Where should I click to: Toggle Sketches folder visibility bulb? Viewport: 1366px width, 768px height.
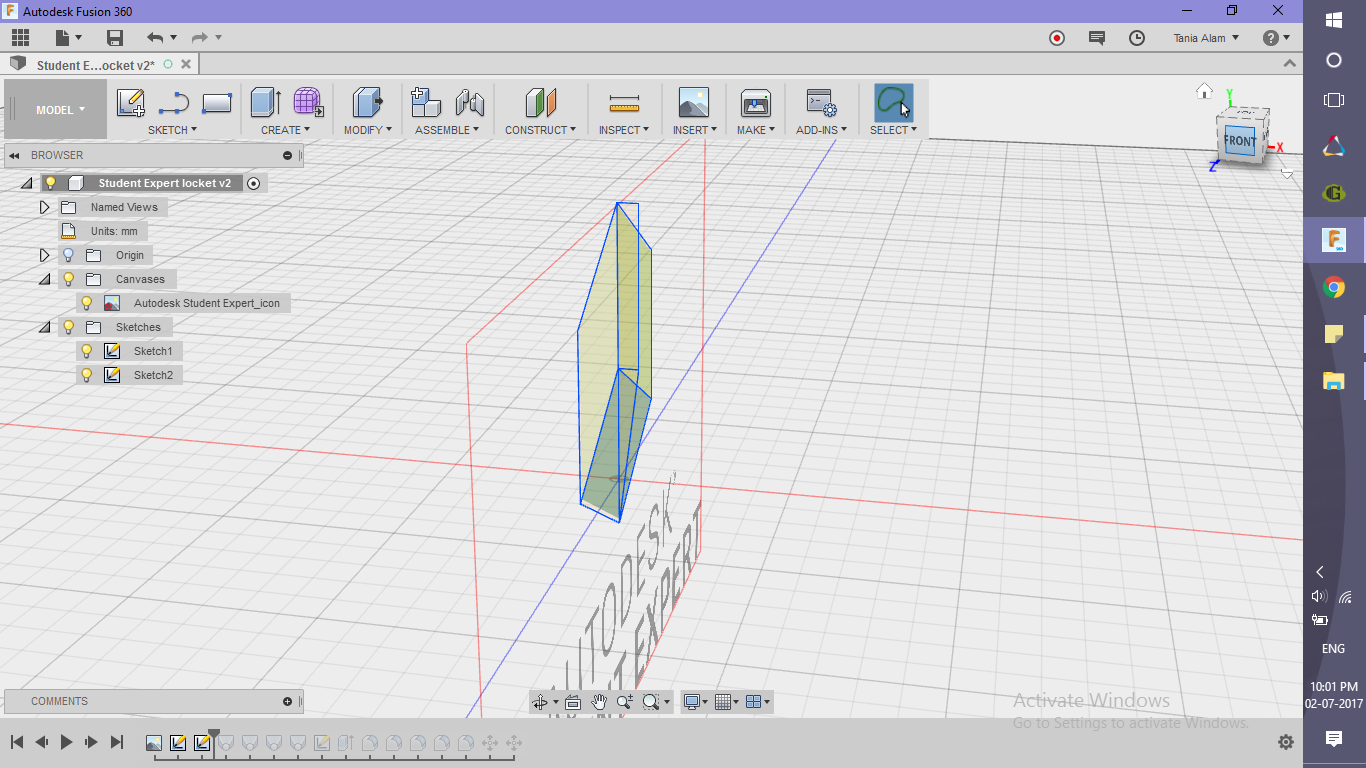click(68, 327)
